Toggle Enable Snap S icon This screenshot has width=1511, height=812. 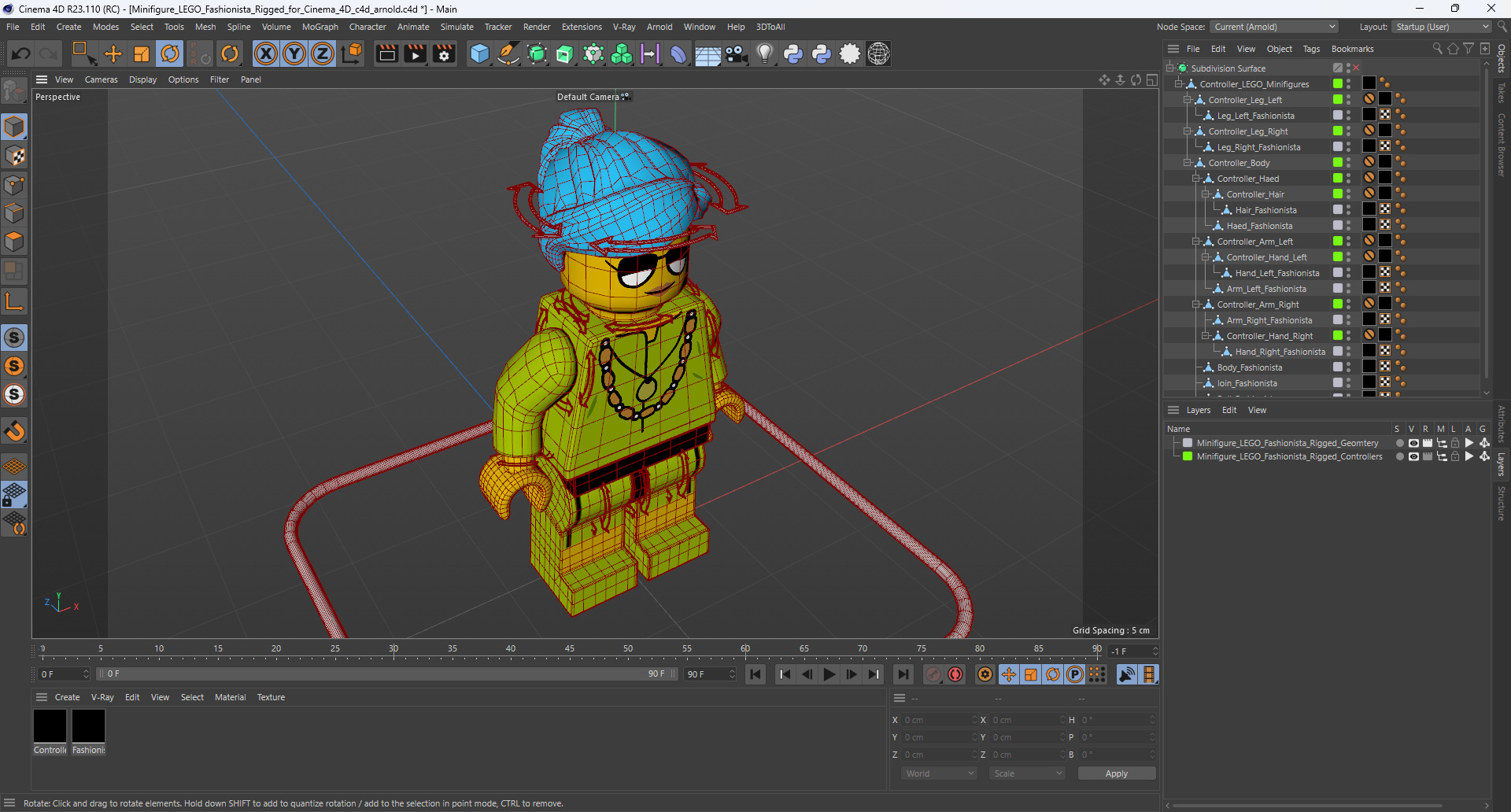(14, 338)
